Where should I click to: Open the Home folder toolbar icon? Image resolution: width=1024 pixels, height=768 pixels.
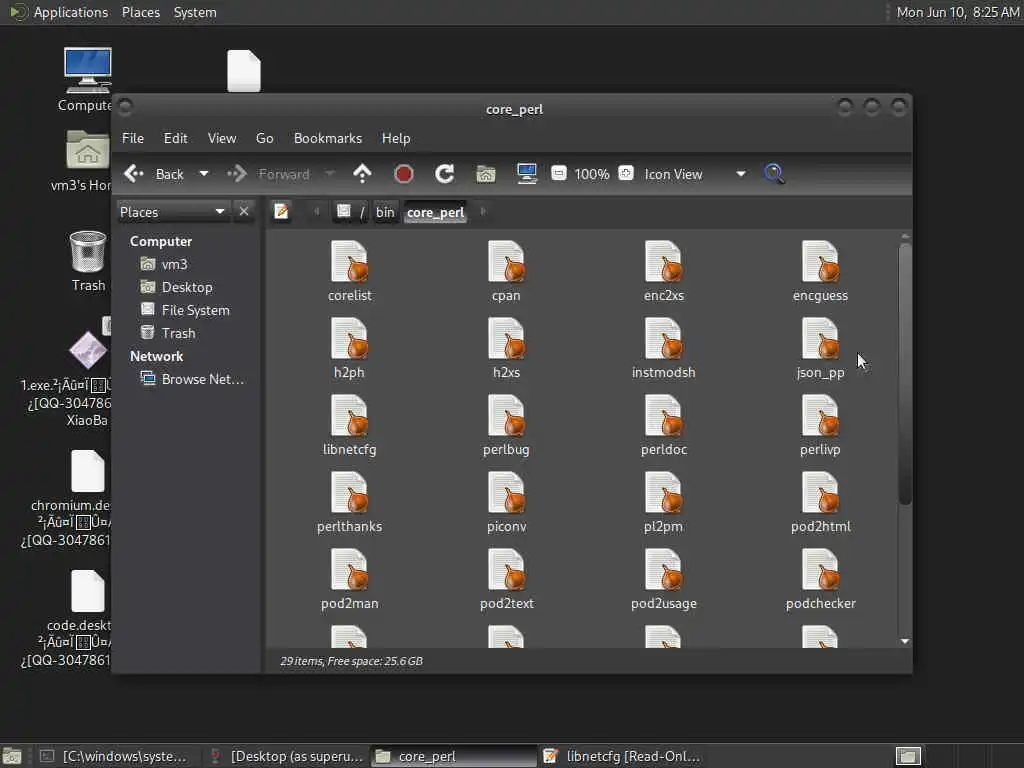(486, 174)
